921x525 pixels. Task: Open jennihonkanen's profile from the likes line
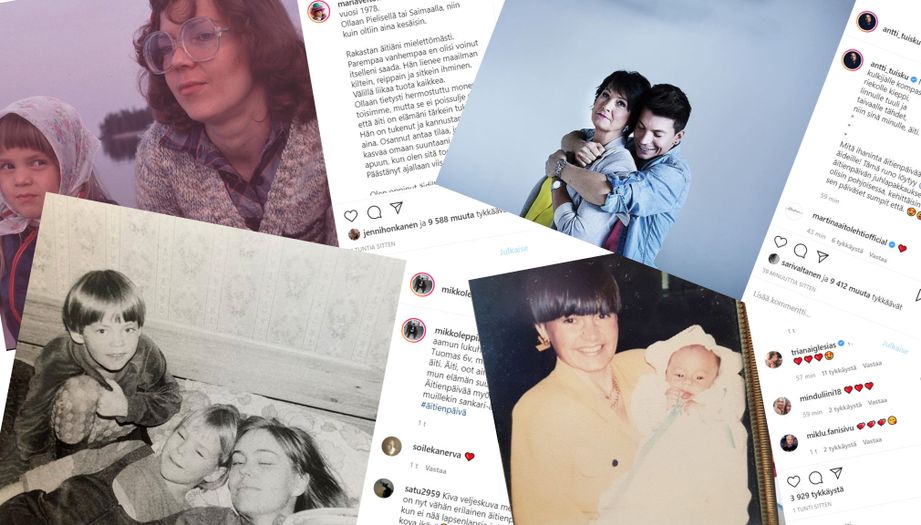391,228
